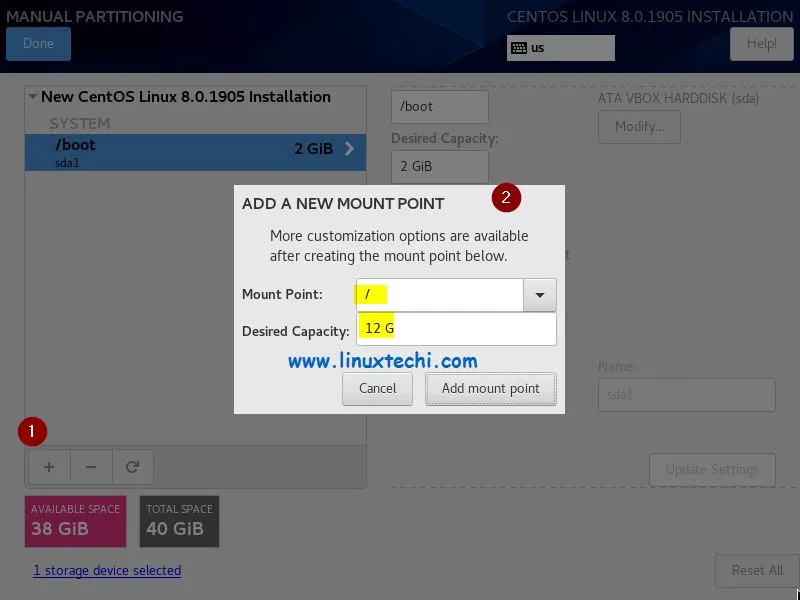The image size is (800, 600).
Task: Open the Mount Point dropdown
Action: [x=538, y=294]
